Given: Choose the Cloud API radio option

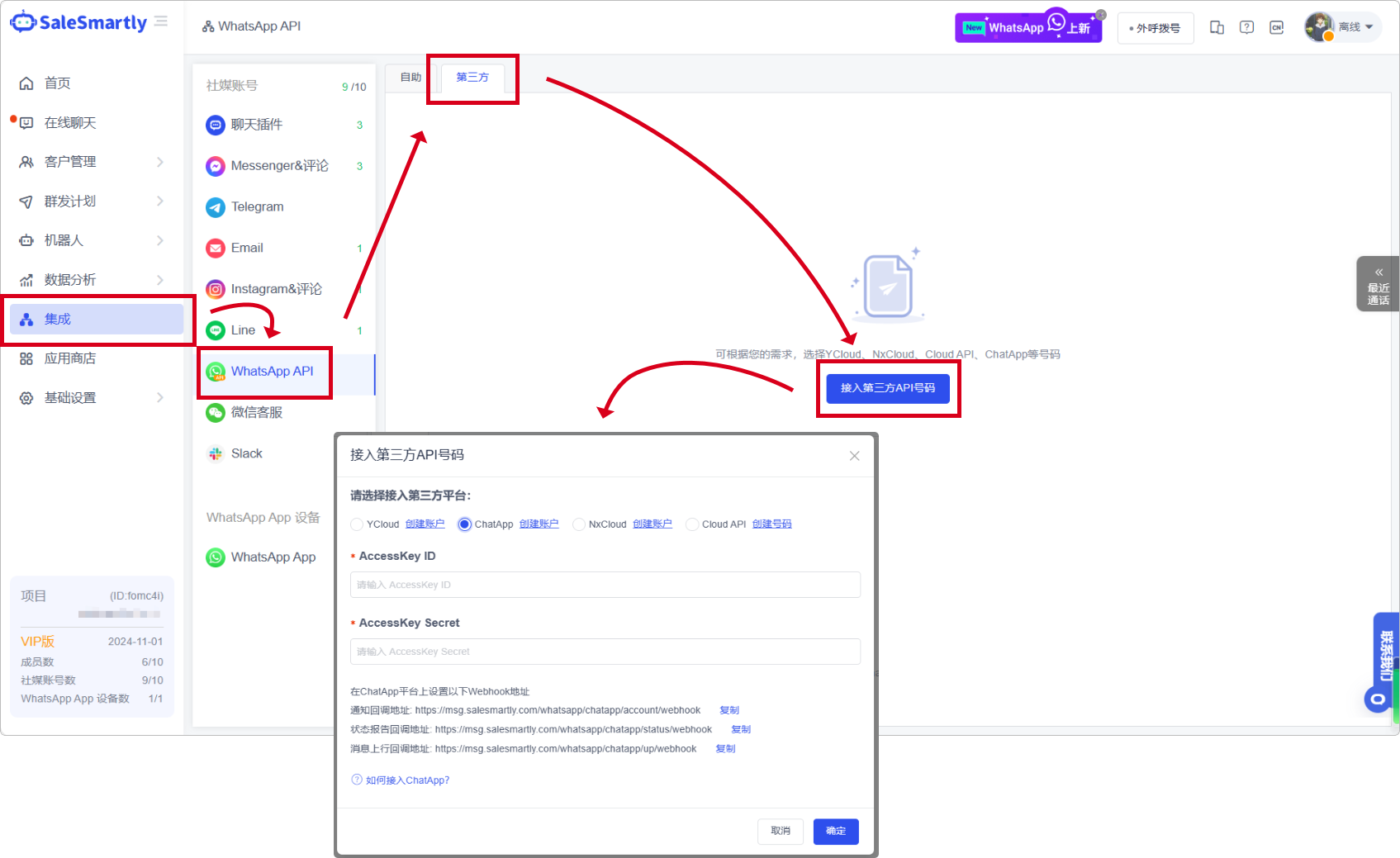Looking at the screenshot, I should tap(692, 524).
